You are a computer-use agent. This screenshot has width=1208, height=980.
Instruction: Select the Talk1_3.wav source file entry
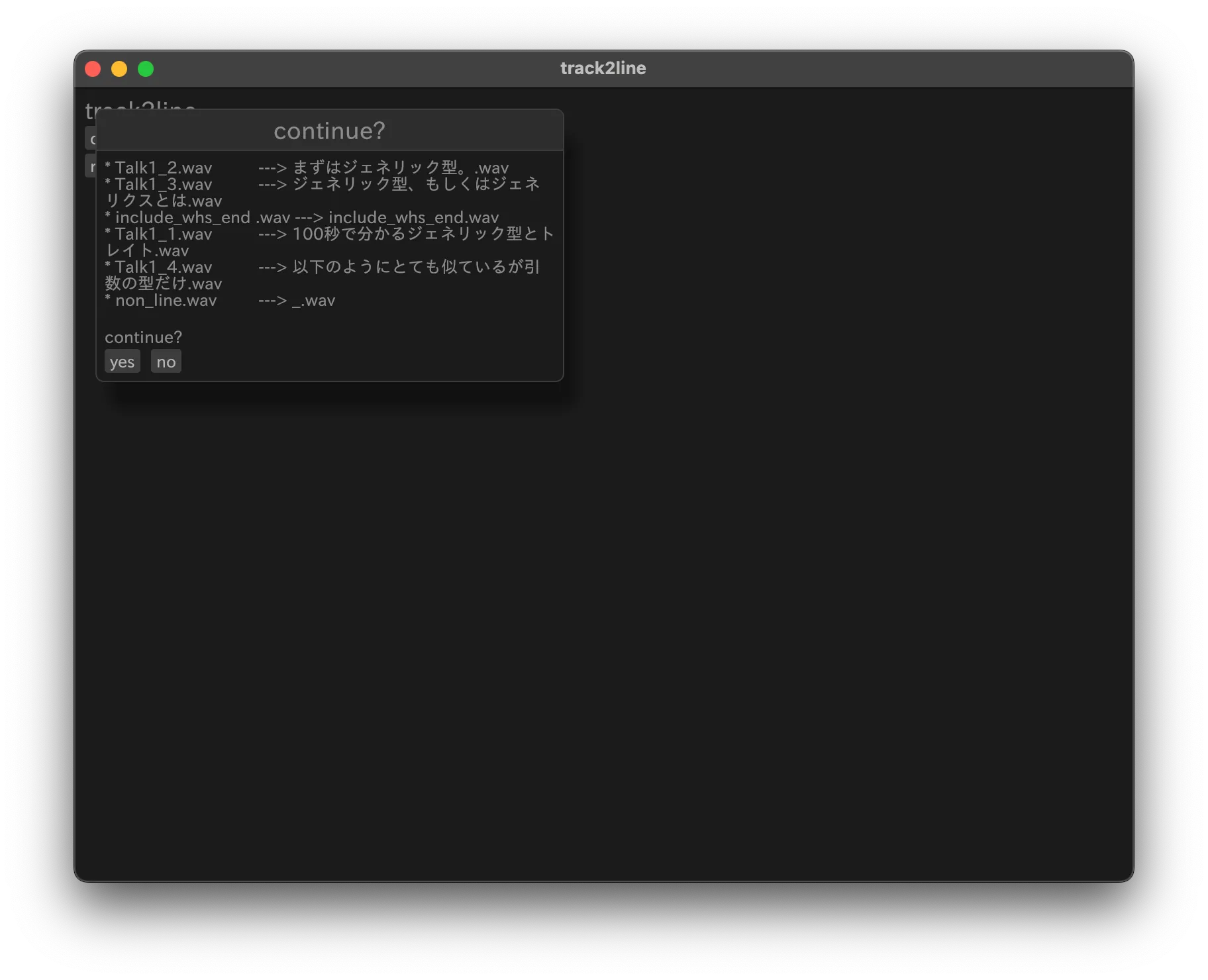click(163, 184)
